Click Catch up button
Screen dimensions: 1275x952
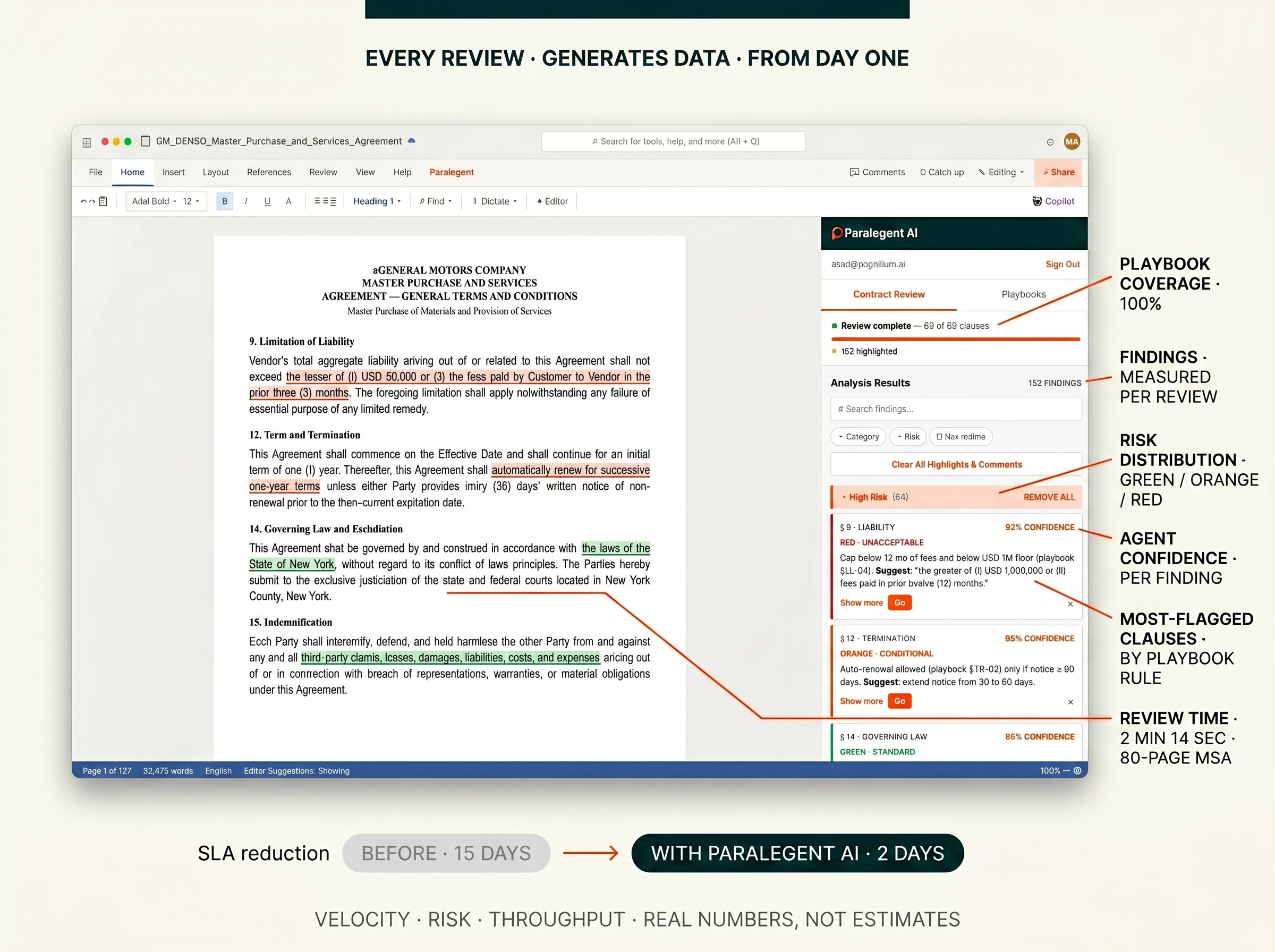(942, 172)
